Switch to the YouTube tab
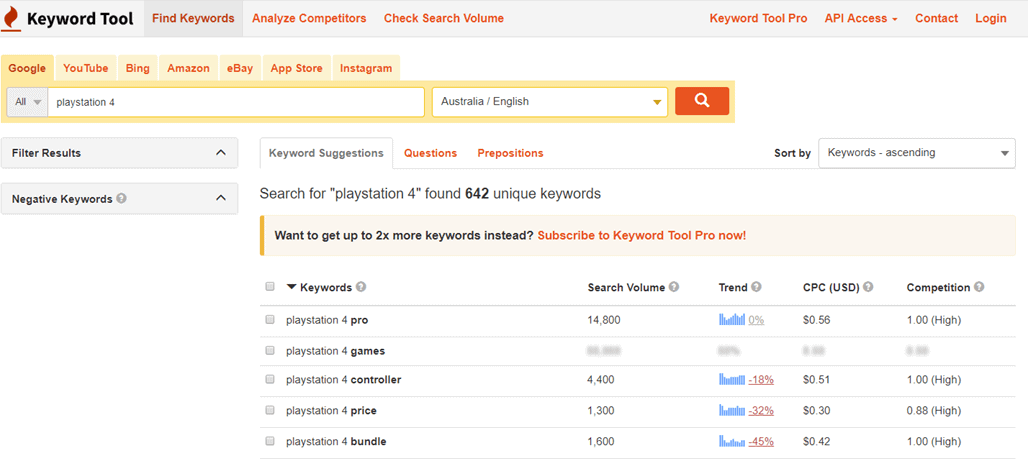This screenshot has height=461, width=1028. [x=86, y=68]
